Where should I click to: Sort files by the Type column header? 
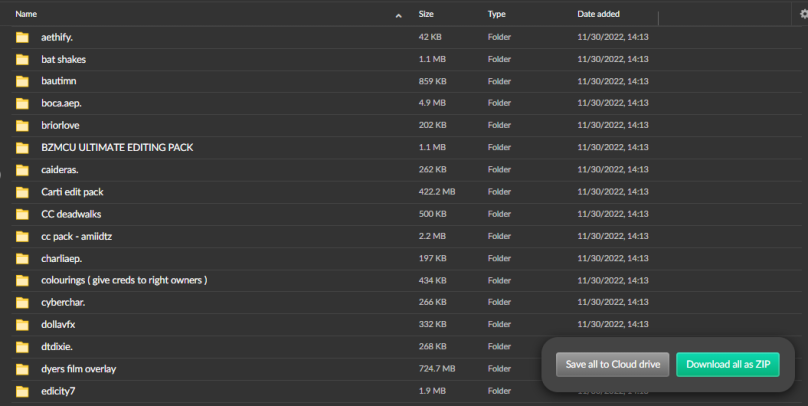click(496, 14)
